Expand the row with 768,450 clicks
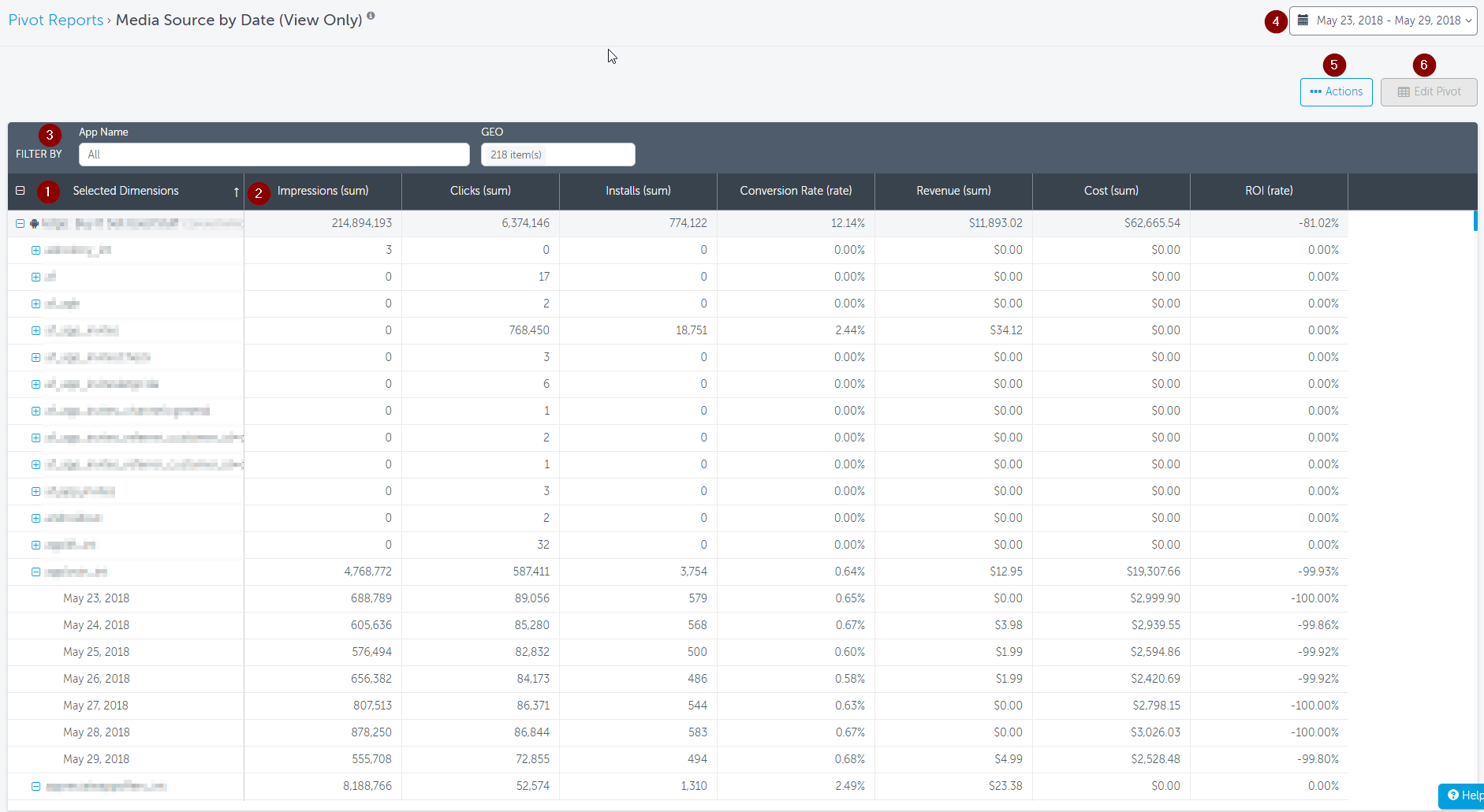This screenshot has width=1484, height=812. pyautogui.click(x=35, y=331)
